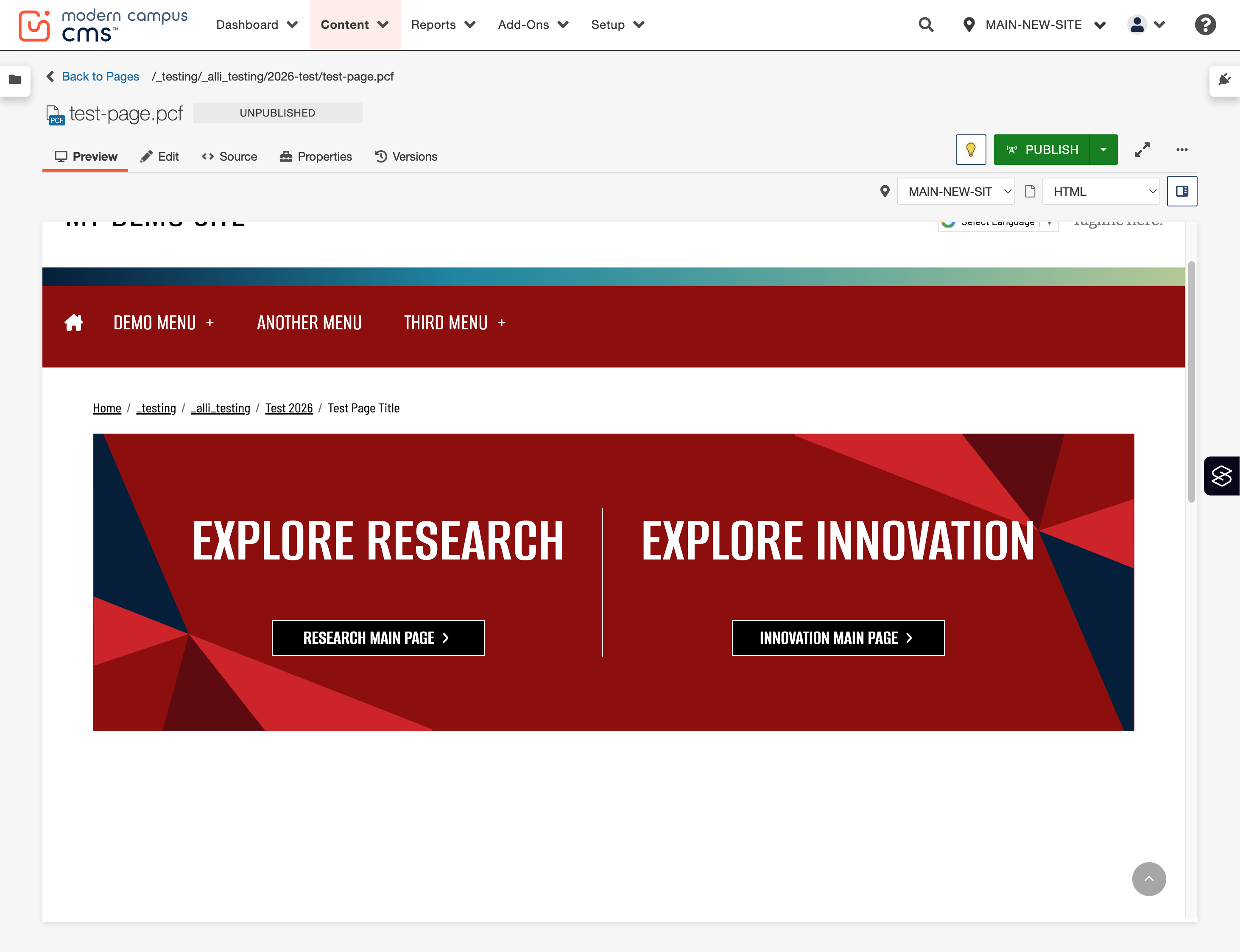Click the round back-to-top button
Screen dimensions: 1240x952
coord(1149,879)
